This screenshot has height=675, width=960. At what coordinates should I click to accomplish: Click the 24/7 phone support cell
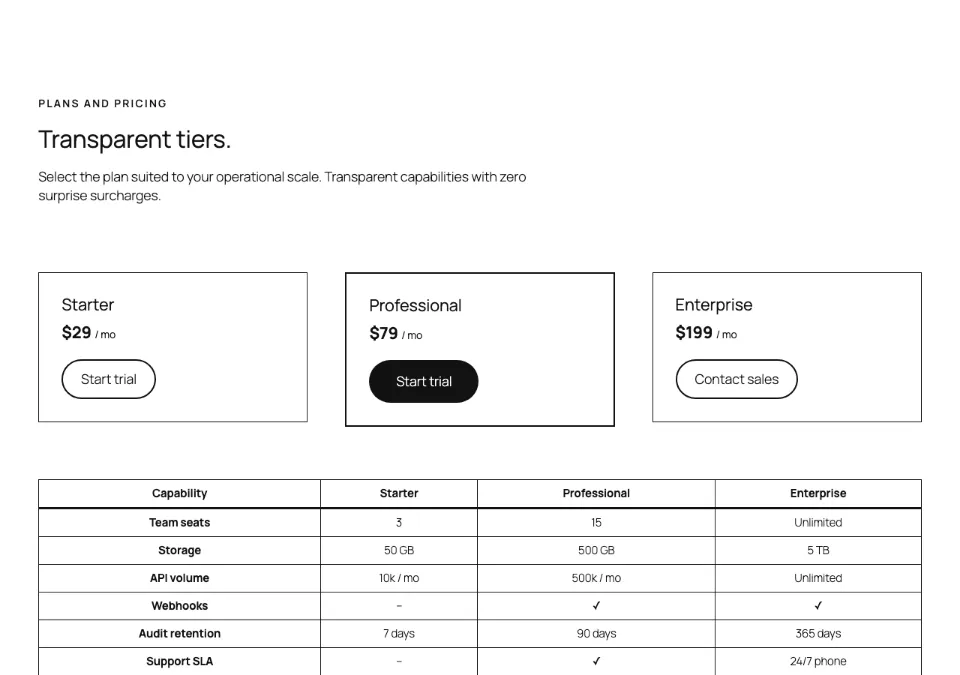point(818,661)
